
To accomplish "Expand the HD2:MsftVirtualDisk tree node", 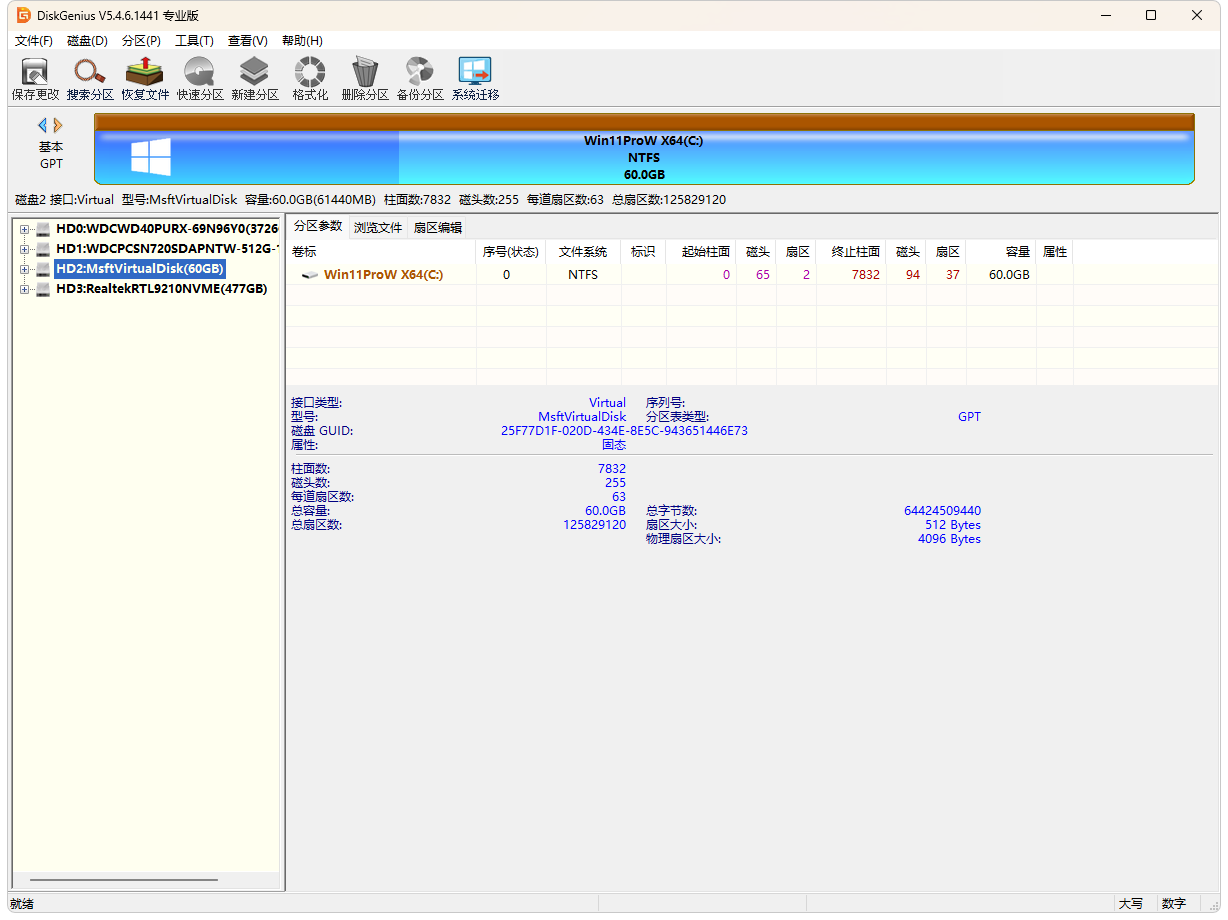I will click(24, 269).
